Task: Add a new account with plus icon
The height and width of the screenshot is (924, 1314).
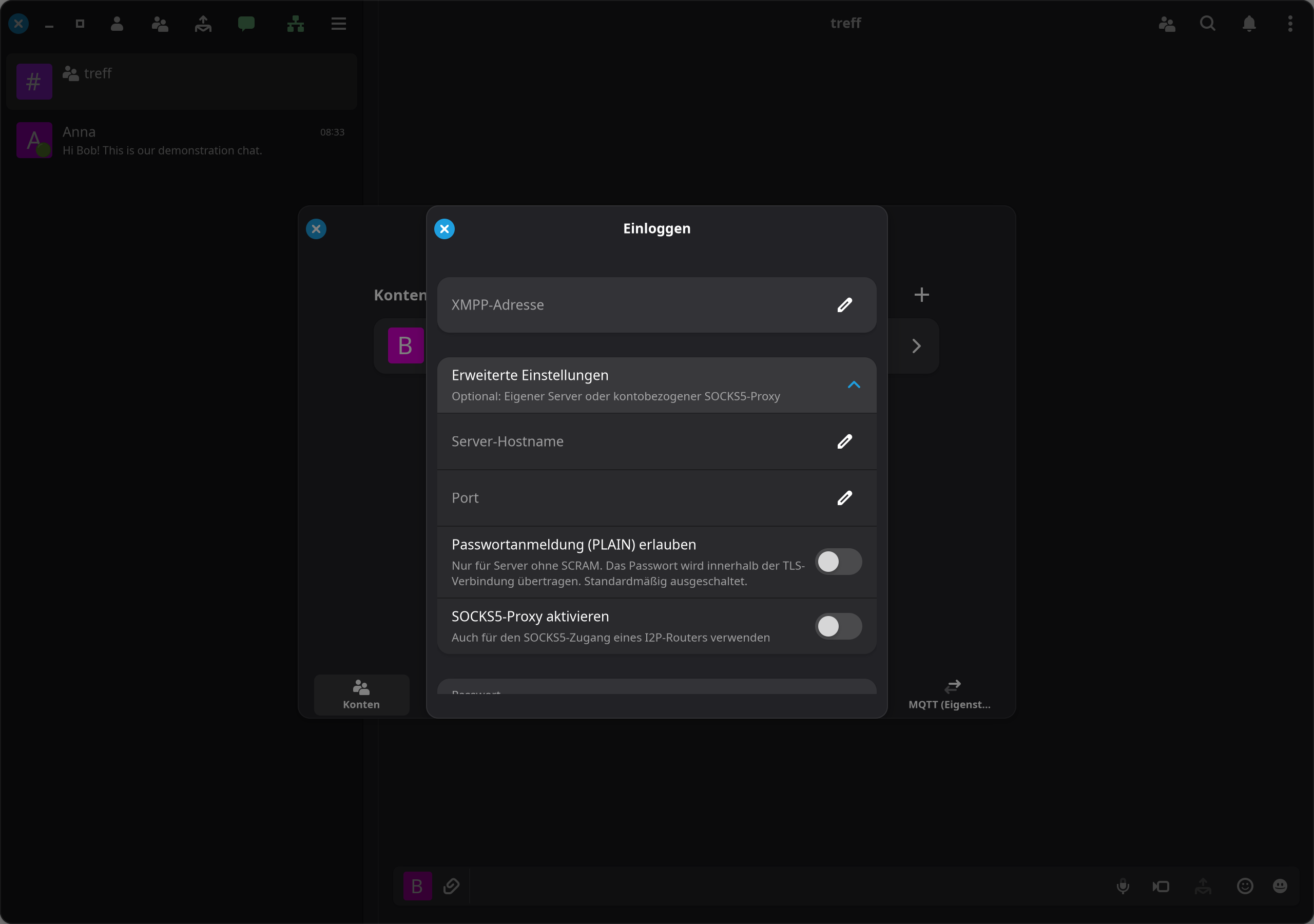Action: [x=921, y=295]
